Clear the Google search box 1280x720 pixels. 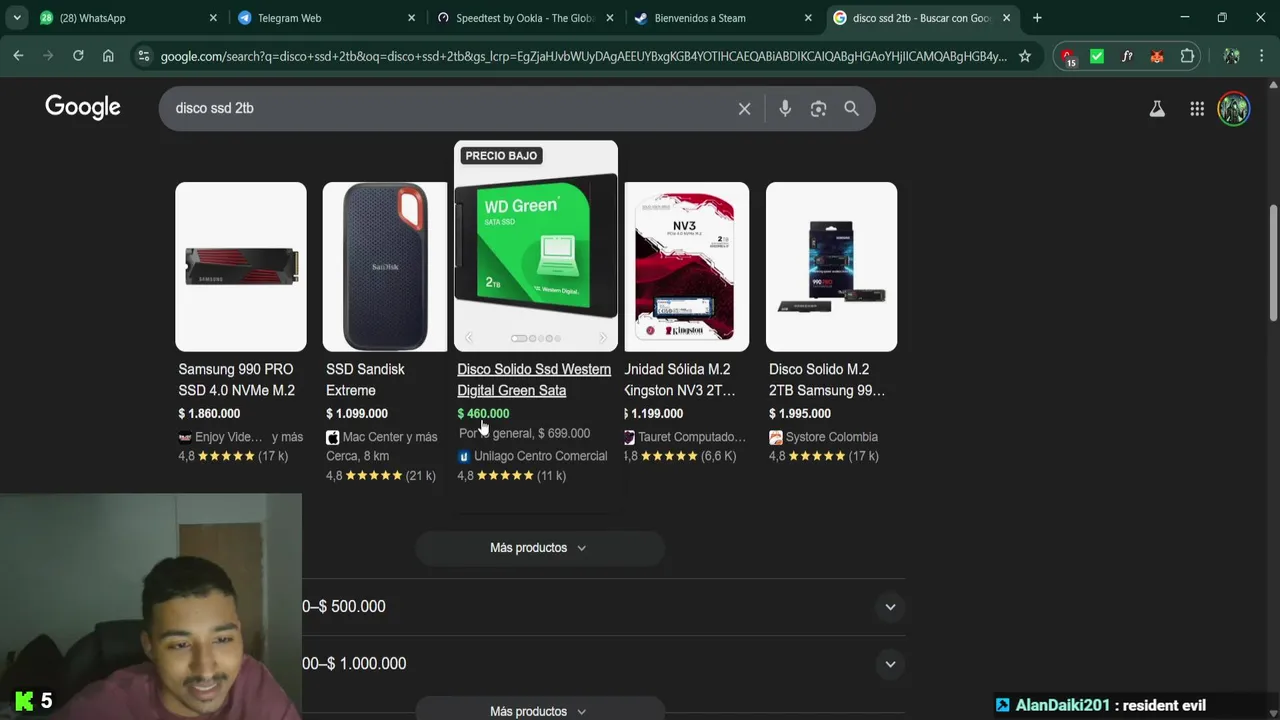tap(744, 108)
